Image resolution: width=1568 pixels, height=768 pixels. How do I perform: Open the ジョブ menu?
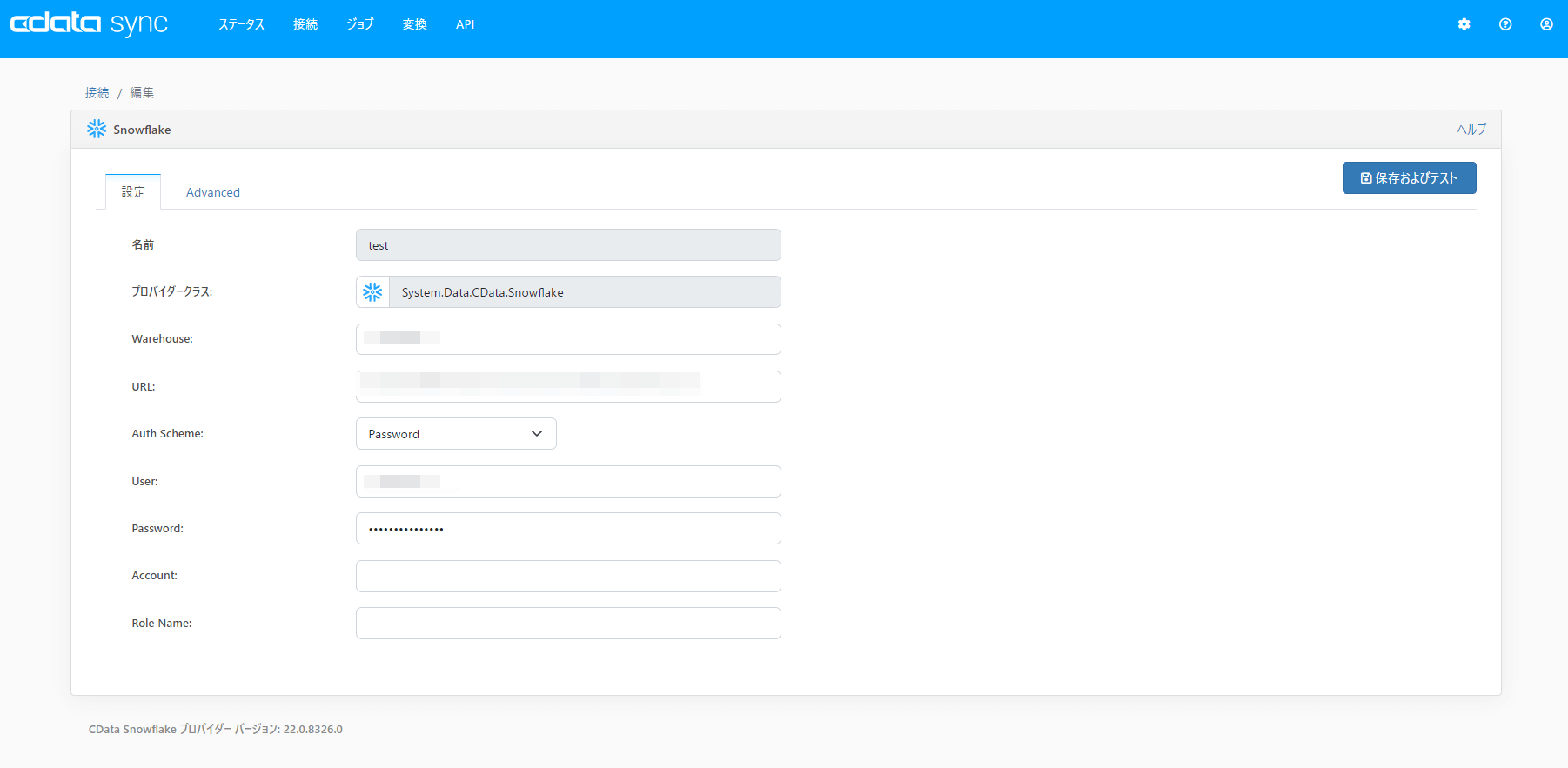[360, 24]
